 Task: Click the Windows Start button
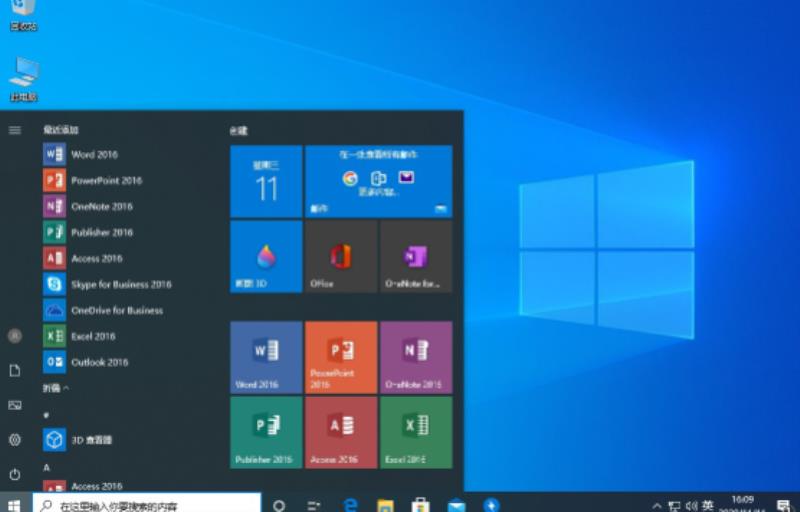coord(15,504)
